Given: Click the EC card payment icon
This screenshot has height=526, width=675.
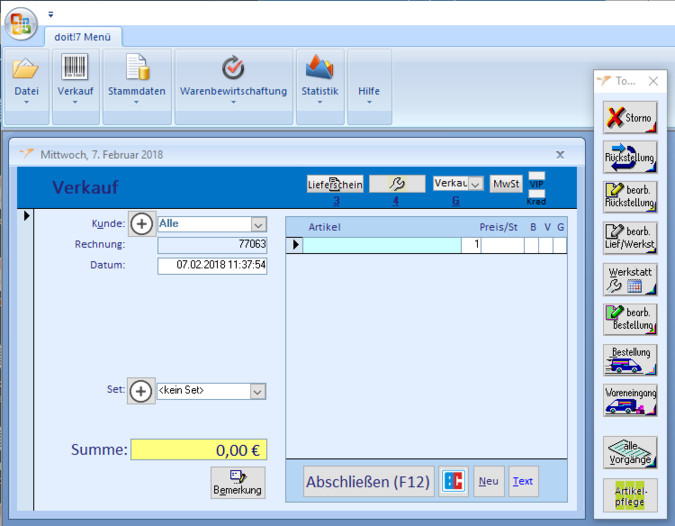Looking at the screenshot, I should coord(453,482).
